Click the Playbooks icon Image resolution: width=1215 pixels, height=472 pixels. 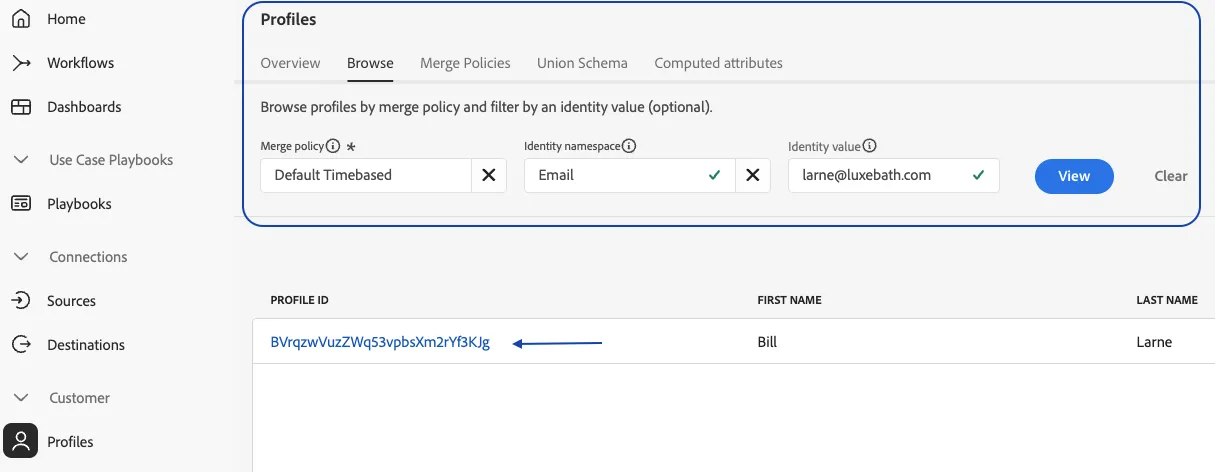pyautogui.click(x=21, y=204)
